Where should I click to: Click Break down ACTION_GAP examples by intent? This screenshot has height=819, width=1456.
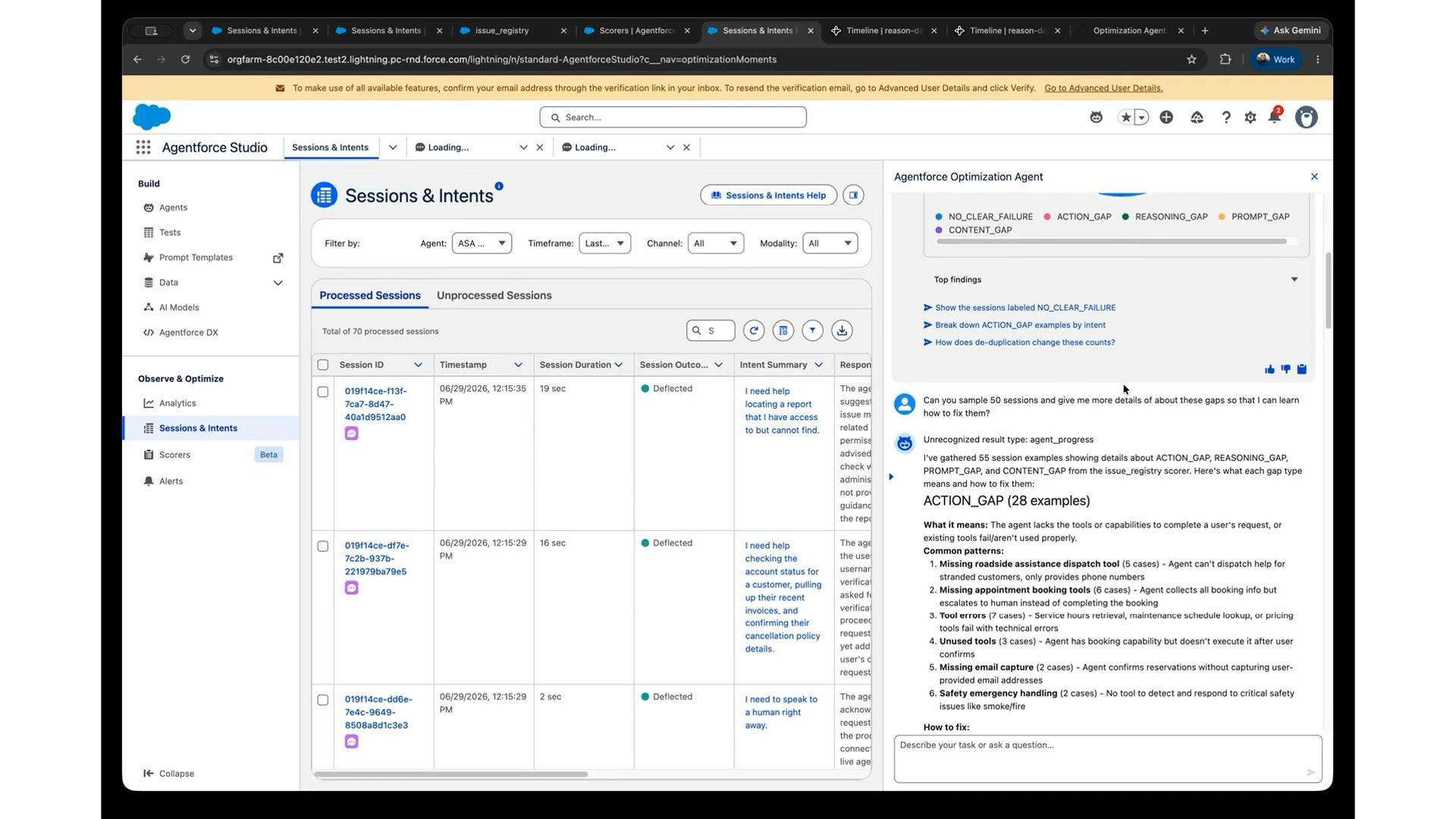click(1020, 325)
